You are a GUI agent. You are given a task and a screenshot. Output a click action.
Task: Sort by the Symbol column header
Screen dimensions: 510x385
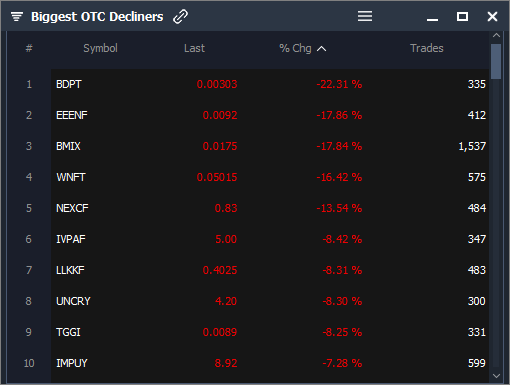(100, 48)
